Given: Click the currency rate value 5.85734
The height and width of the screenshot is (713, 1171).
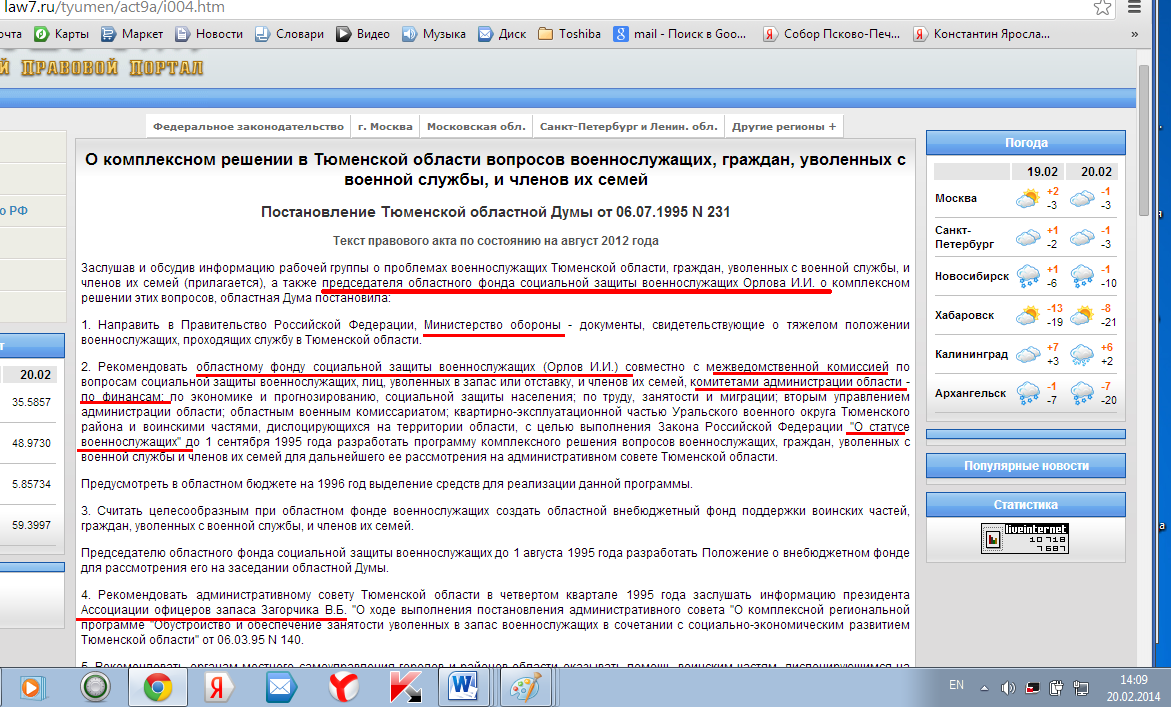Looking at the screenshot, I should [31, 484].
